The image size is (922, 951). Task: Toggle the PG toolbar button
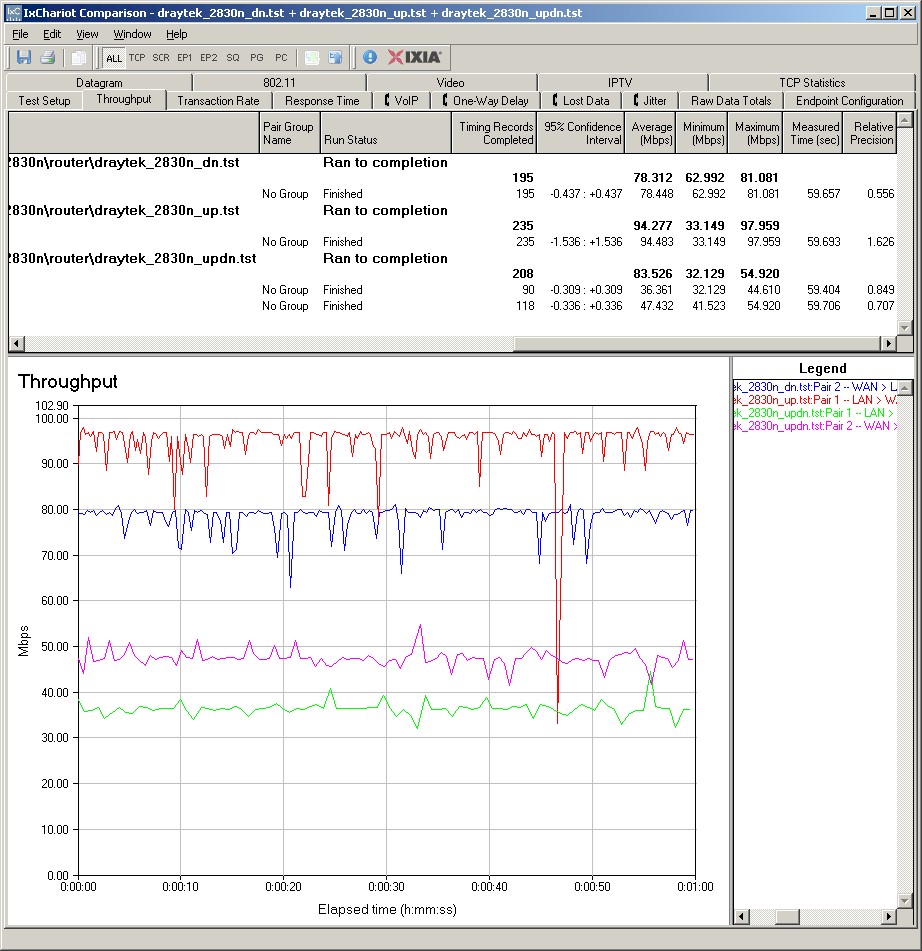click(257, 58)
